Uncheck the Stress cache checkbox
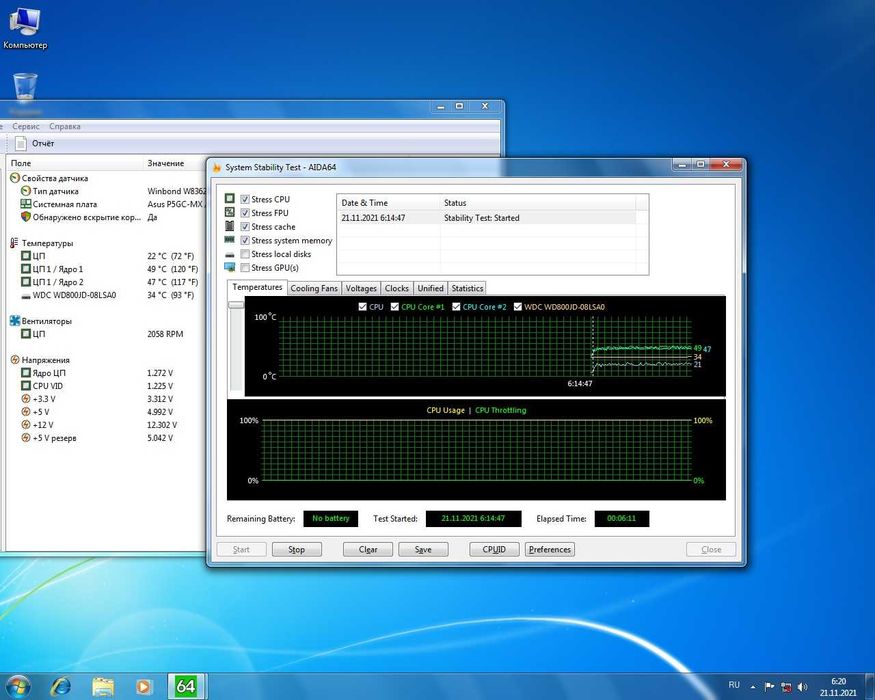875x700 pixels. click(x=244, y=227)
